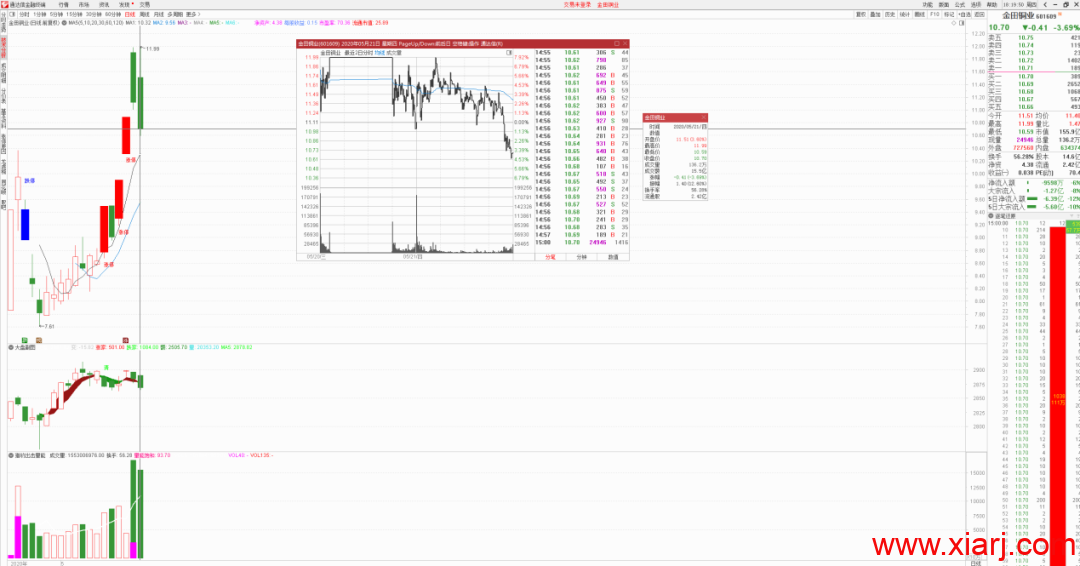Switch chart period to 15分钟
1080x566 pixels.
coord(74,14)
